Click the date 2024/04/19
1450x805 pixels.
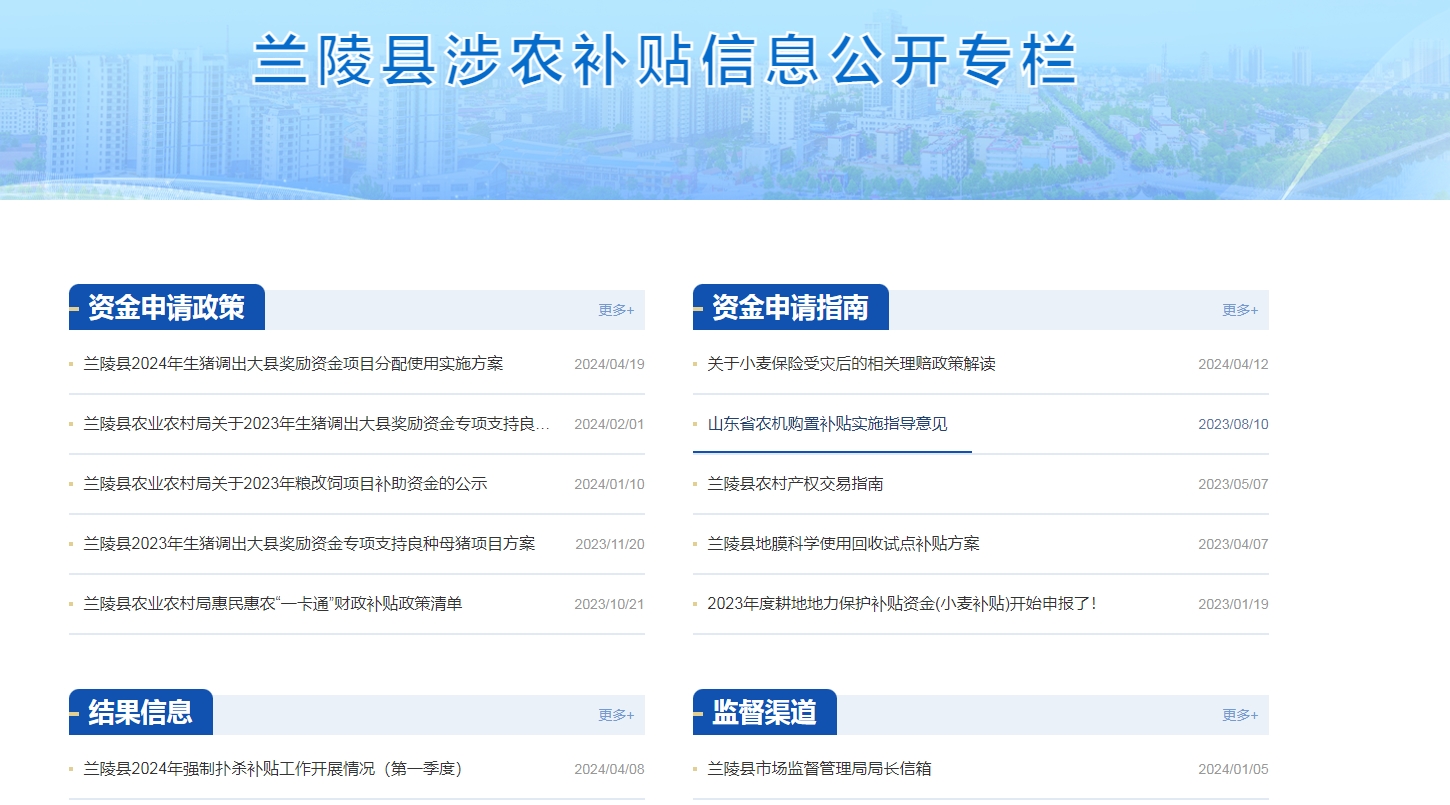[609, 365]
